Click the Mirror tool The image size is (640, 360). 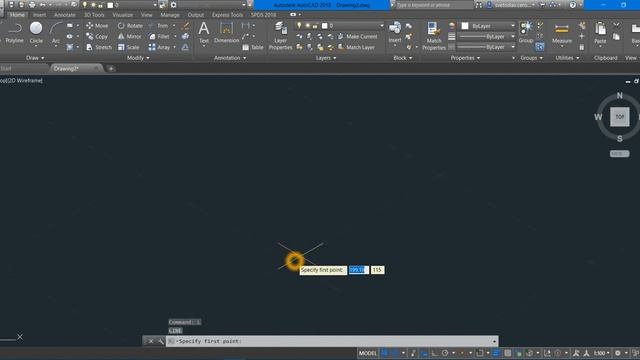(x=129, y=36)
